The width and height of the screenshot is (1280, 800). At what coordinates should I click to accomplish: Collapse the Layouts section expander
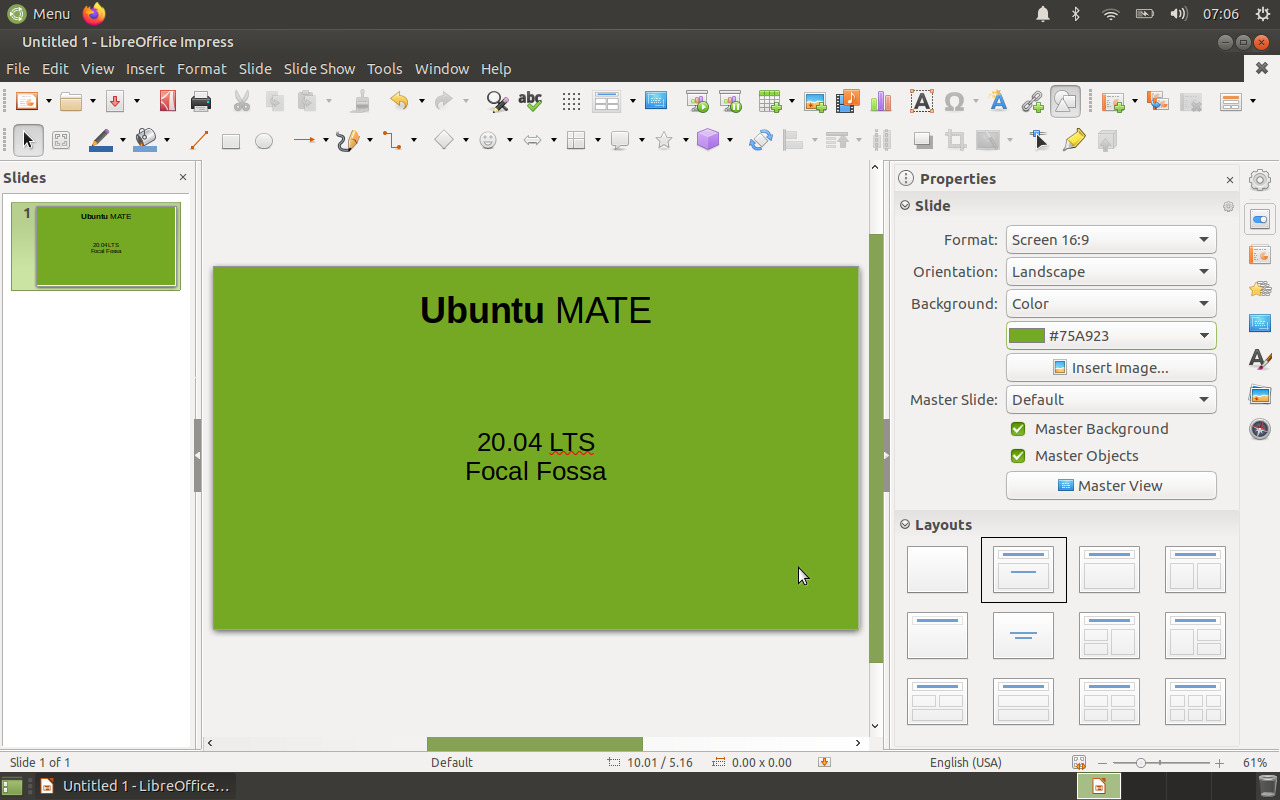[905, 525]
